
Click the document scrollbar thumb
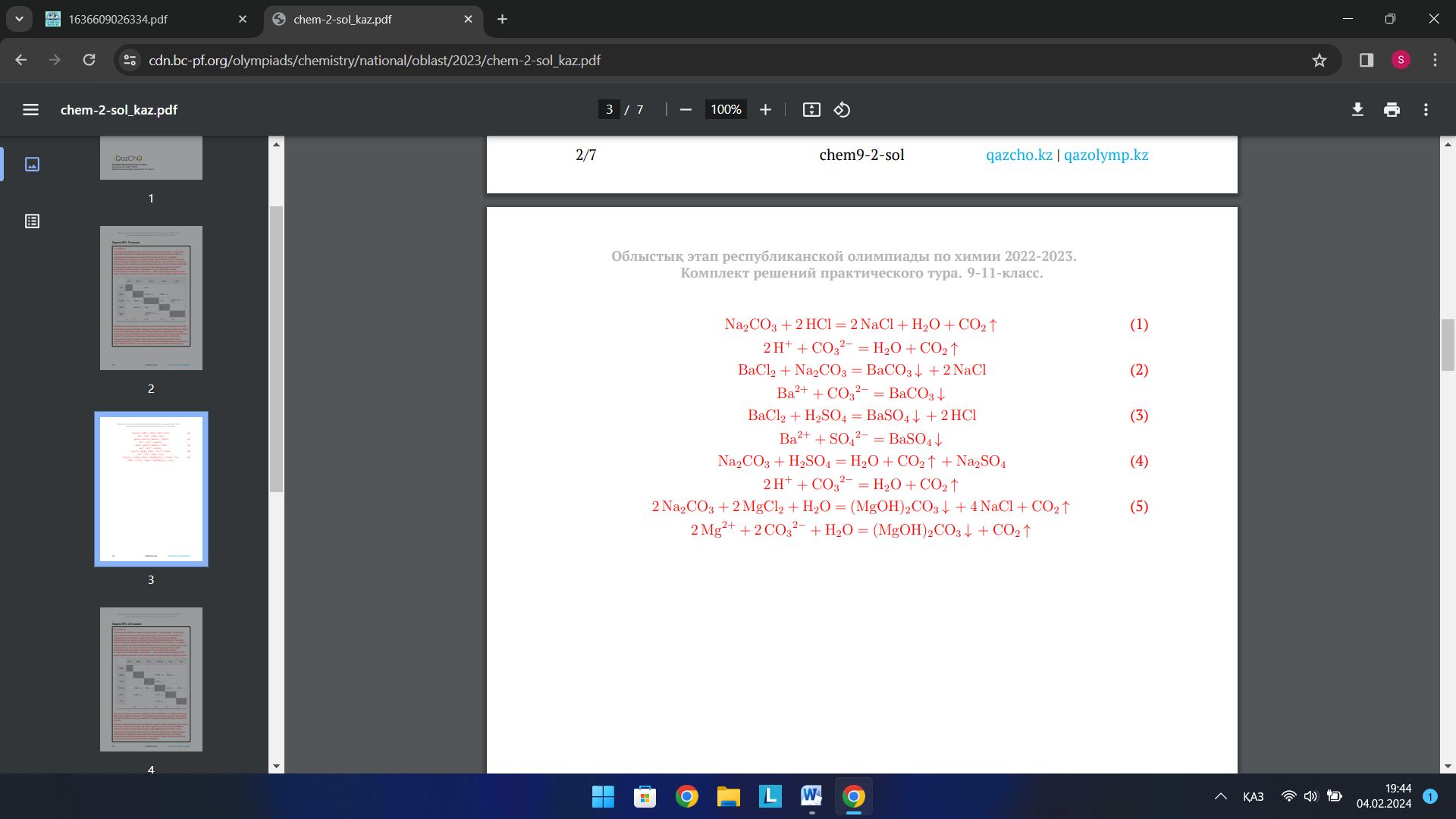pos(1448,345)
